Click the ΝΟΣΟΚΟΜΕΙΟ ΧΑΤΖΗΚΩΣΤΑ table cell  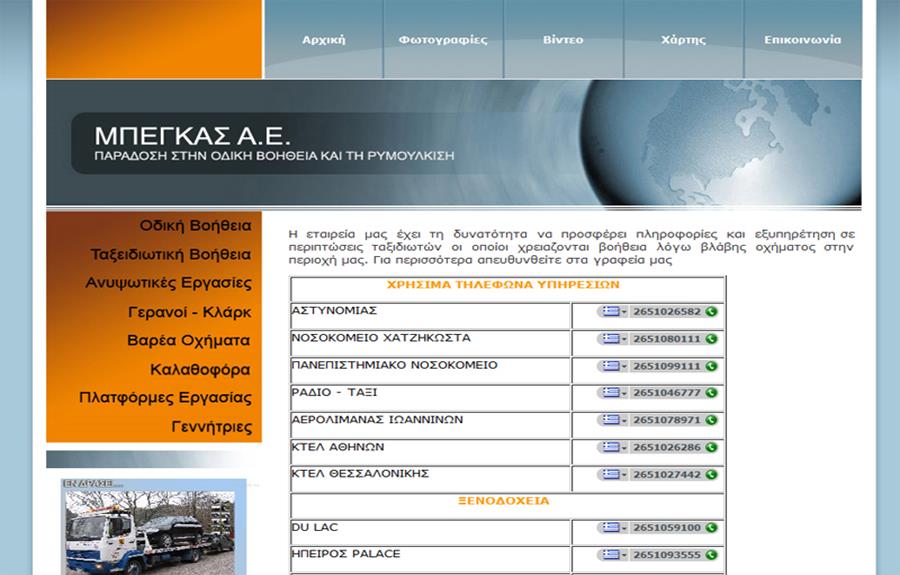pyautogui.click(x=430, y=343)
